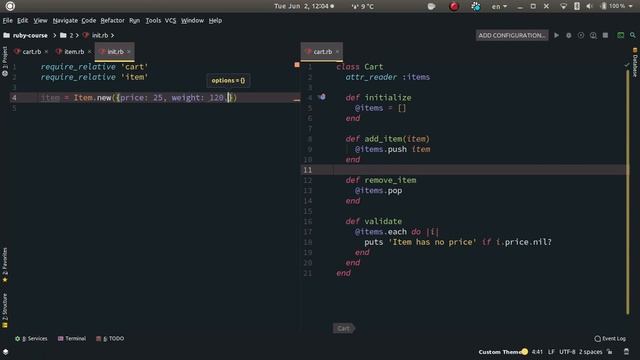Image resolution: width=640 pixels, height=360 pixels.
Task: Open Services tool window
Action: point(31,338)
